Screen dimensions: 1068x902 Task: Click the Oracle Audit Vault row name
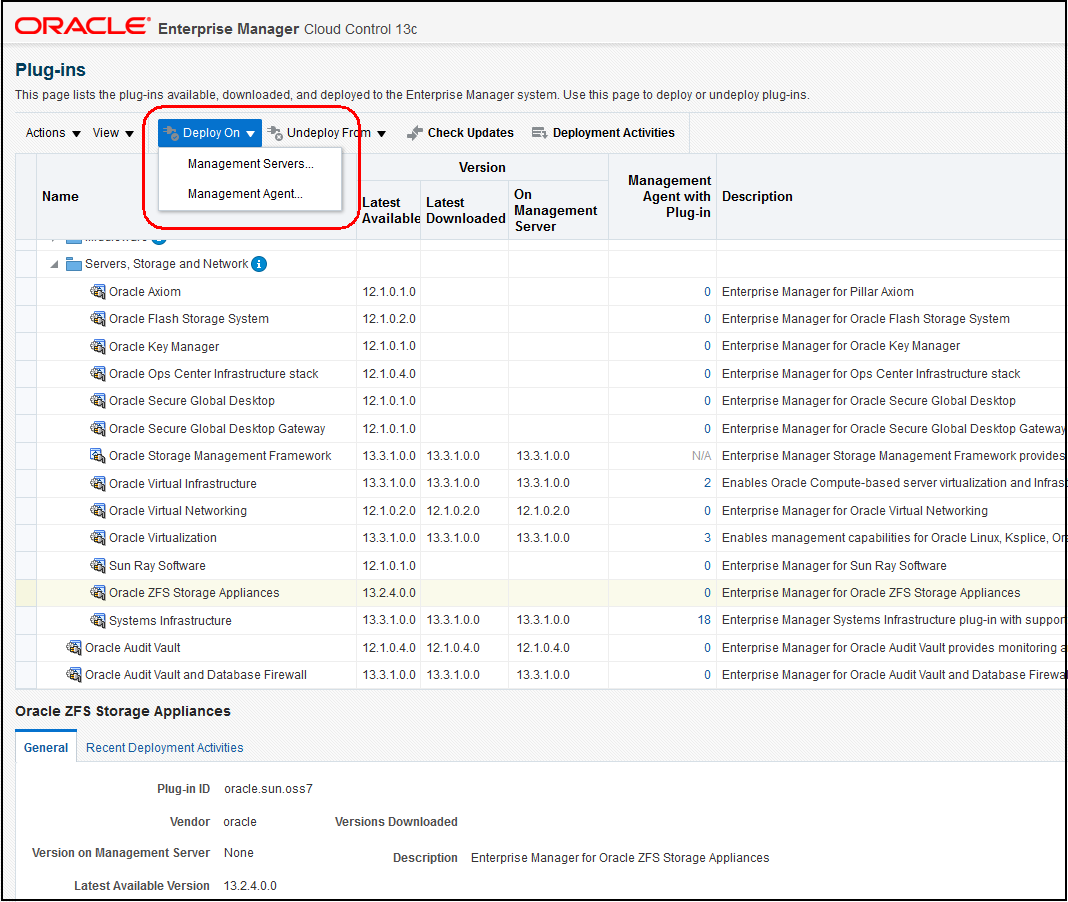[133, 647]
